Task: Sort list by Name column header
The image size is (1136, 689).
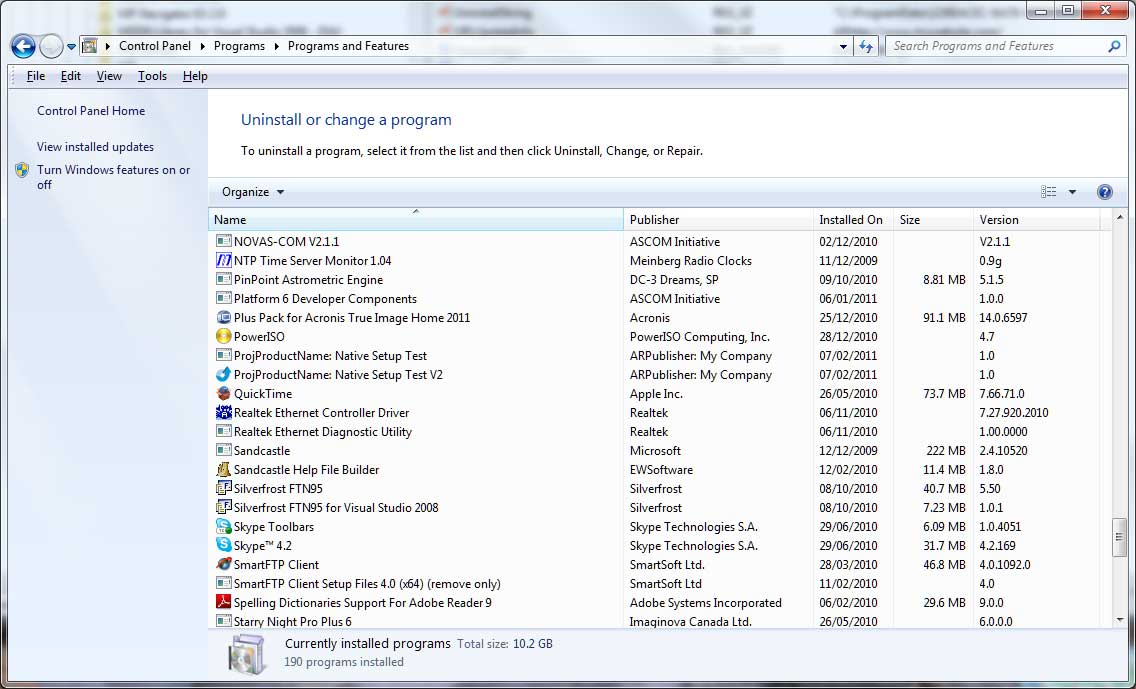Action: point(416,220)
